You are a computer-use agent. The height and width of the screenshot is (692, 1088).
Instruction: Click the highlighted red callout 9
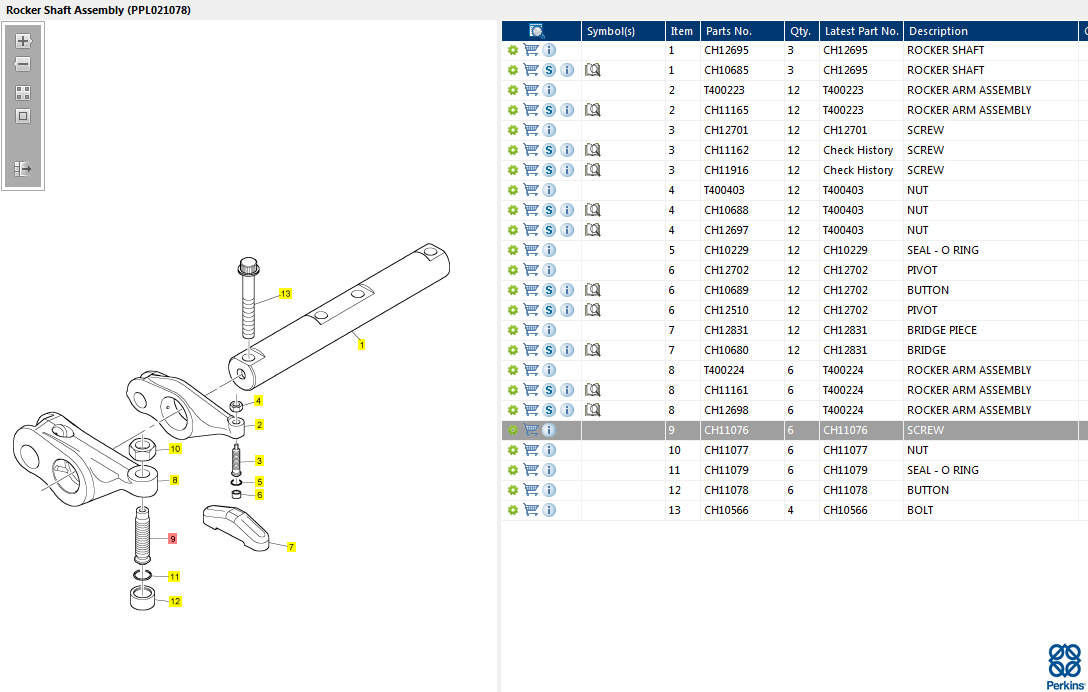click(x=172, y=539)
